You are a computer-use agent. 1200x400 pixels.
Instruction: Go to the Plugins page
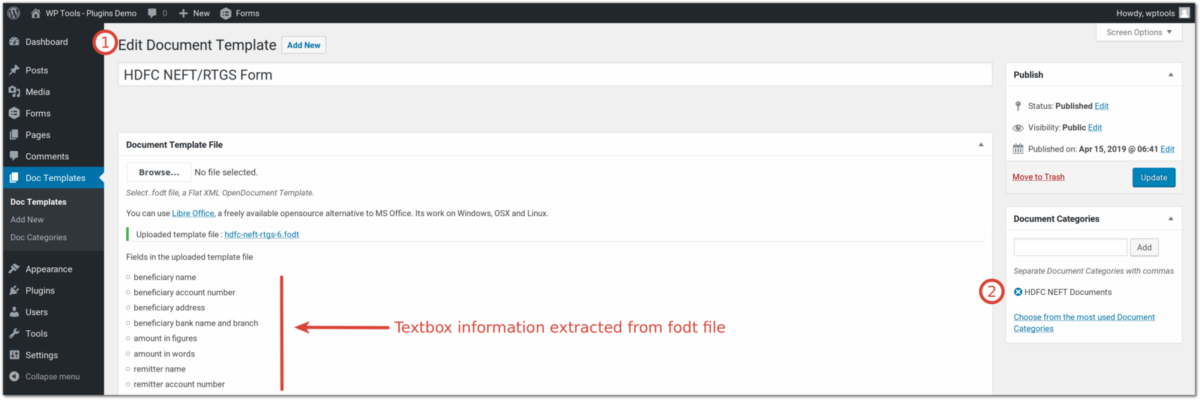(50, 290)
